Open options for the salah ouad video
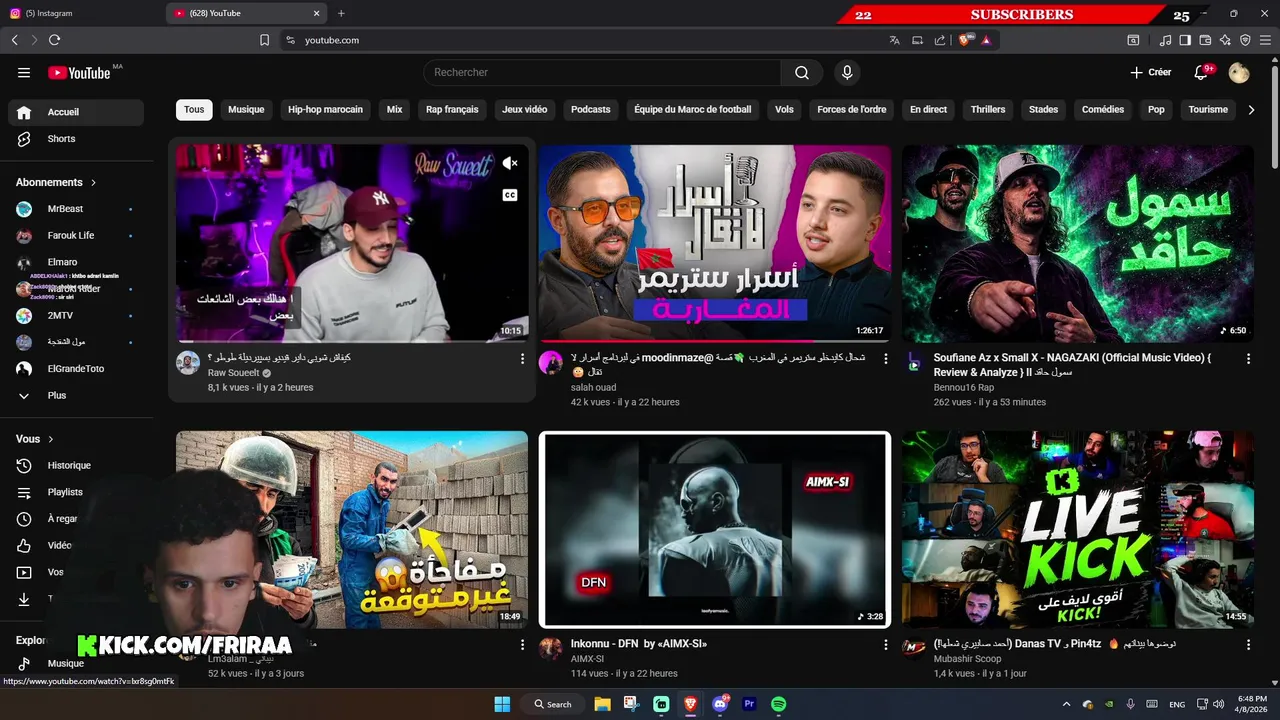This screenshot has width=1280, height=720. coord(885,358)
